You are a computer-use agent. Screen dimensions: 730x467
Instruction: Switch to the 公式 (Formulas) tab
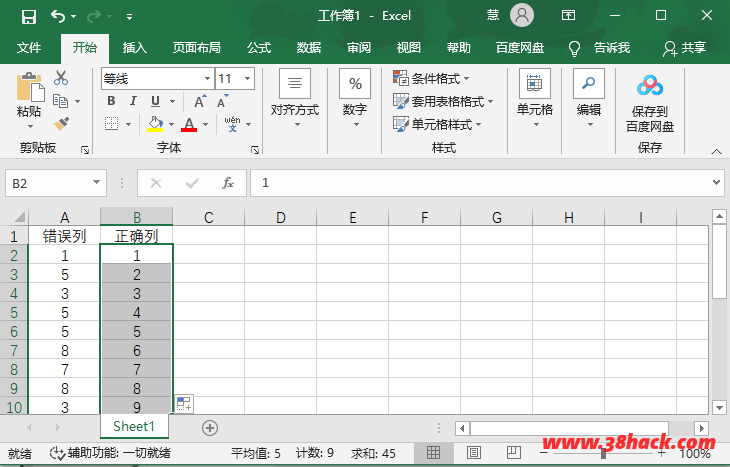pyautogui.click(x=259, y=47)
